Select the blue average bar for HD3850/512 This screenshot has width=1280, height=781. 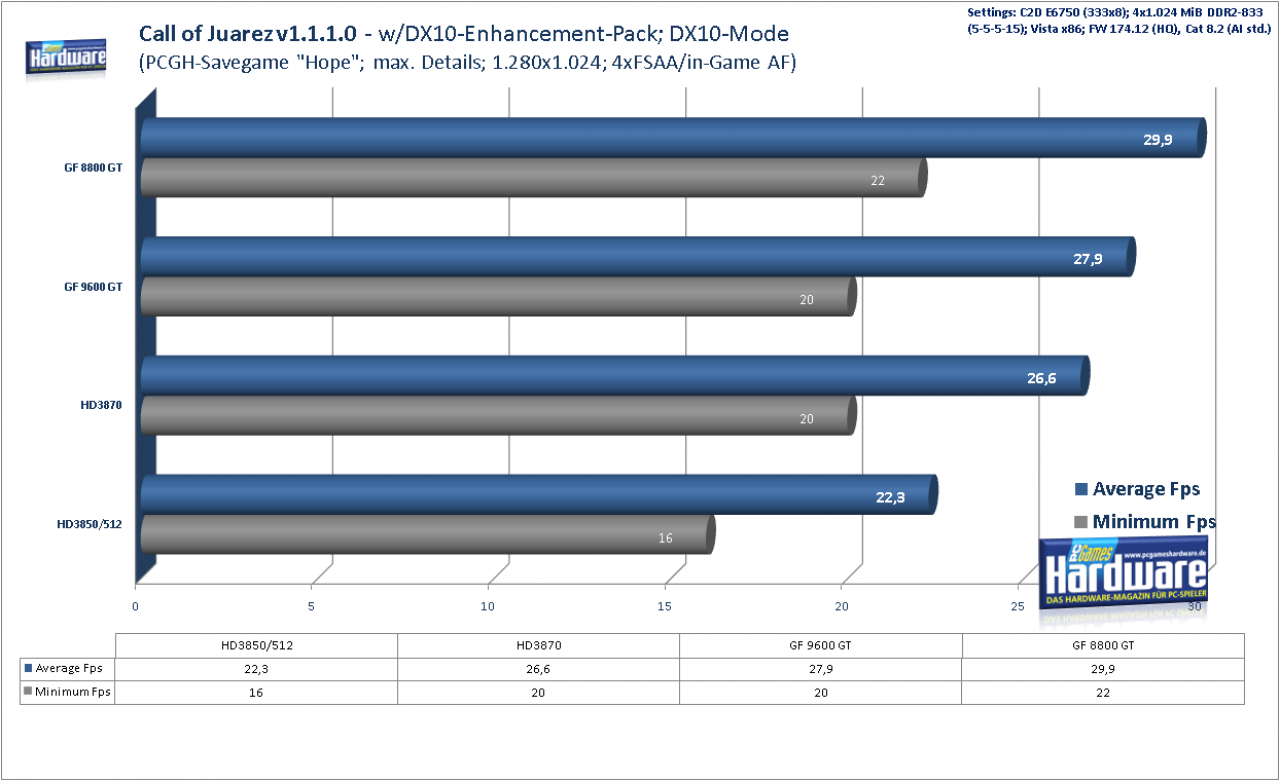click(x=539, y=495)
